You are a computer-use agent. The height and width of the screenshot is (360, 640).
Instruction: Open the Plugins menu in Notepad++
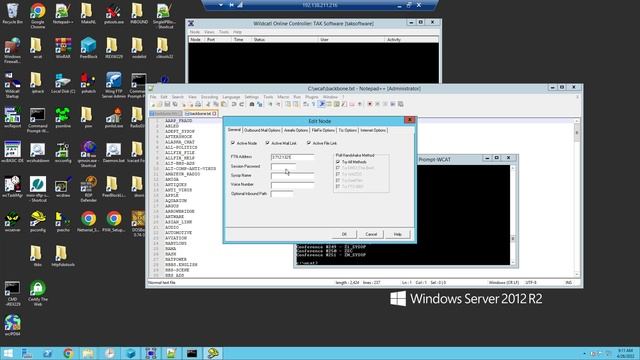[x=311, y=97]
